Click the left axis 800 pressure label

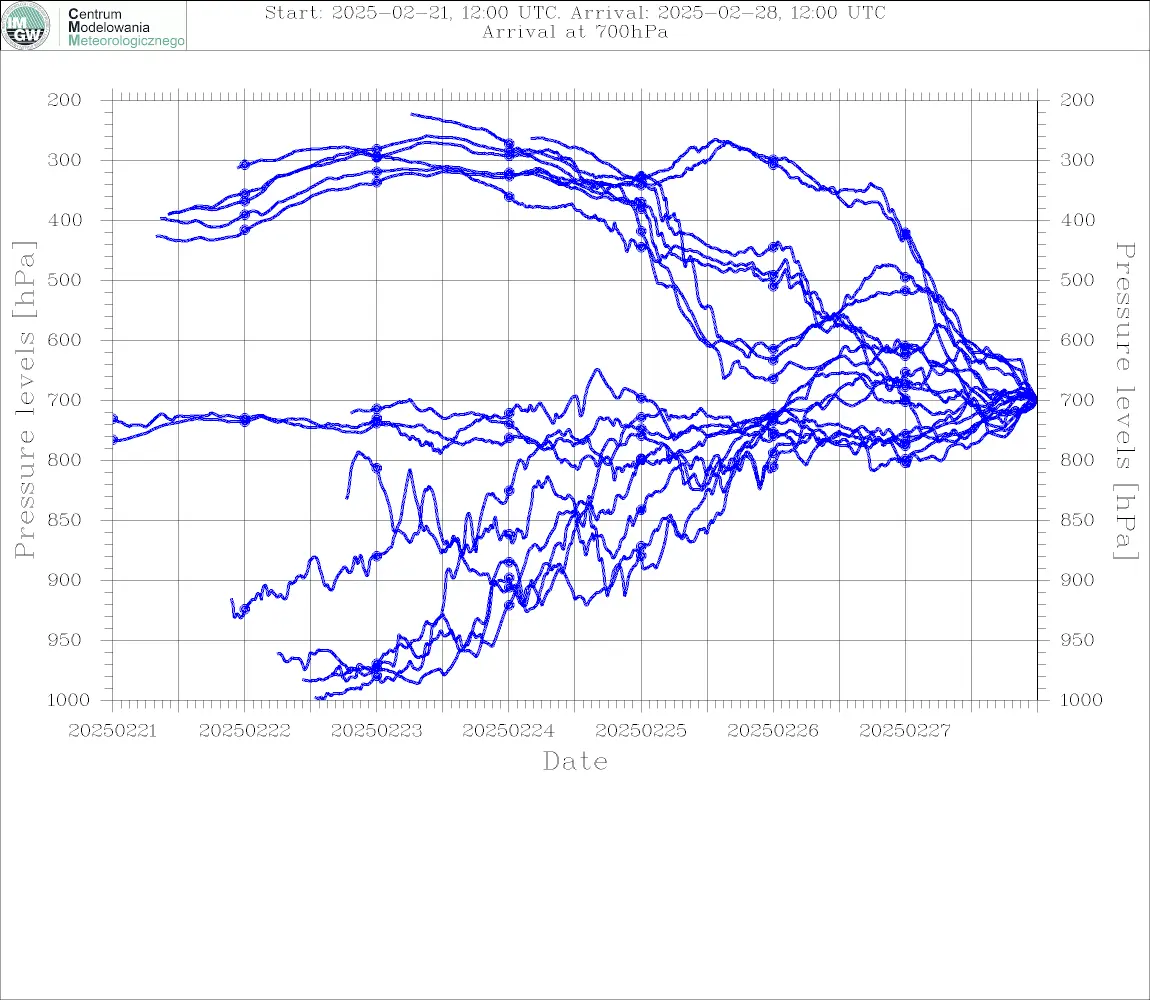click(x=64, y=460)
